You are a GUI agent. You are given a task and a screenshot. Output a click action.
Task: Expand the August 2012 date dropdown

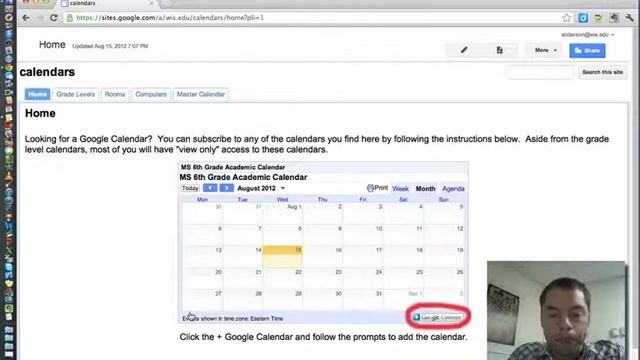(283, 189)
